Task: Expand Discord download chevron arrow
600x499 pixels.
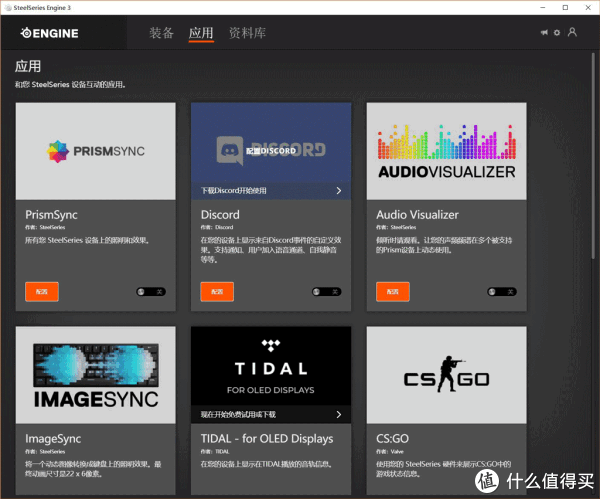Action: 339,191
